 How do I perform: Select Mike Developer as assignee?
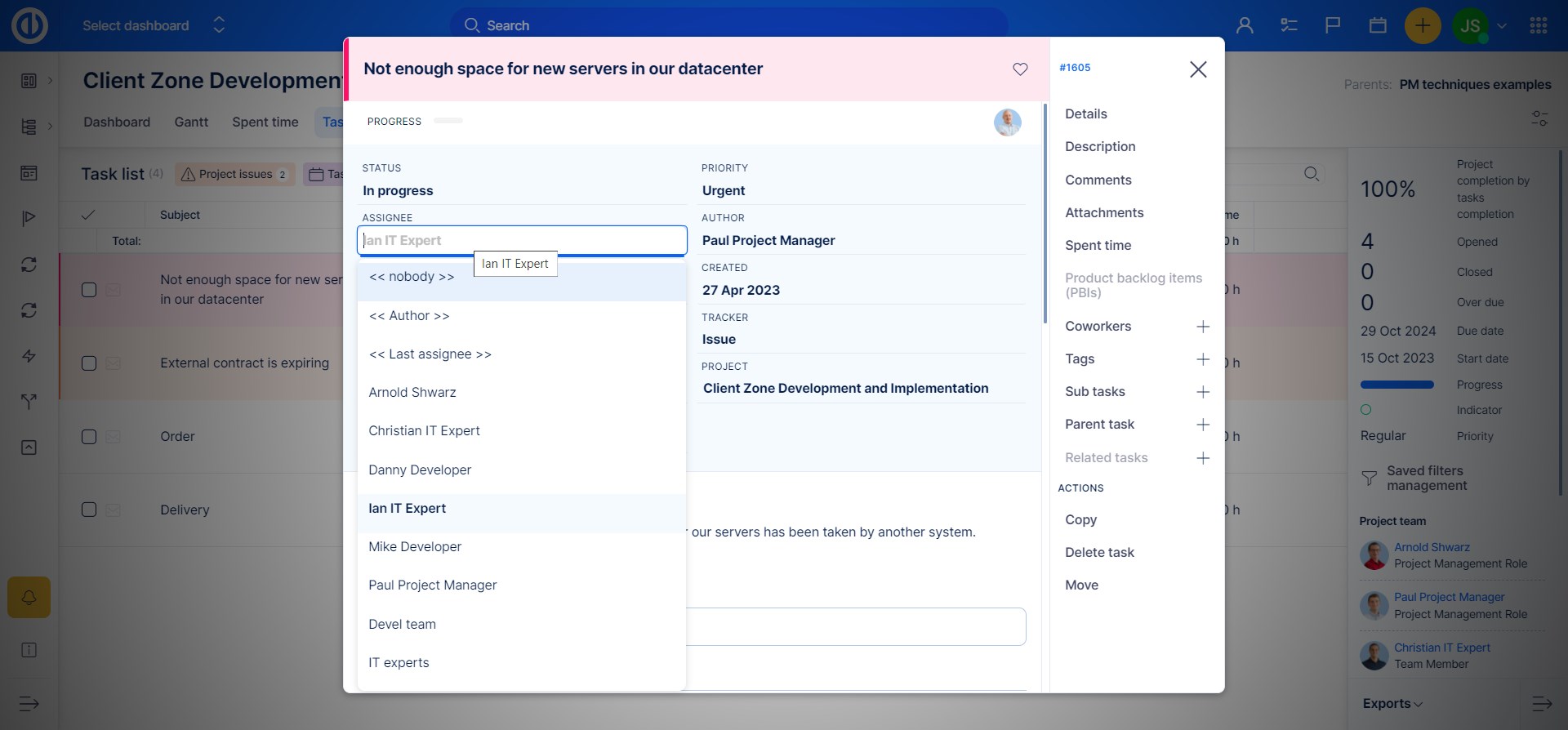pos(522,547)
